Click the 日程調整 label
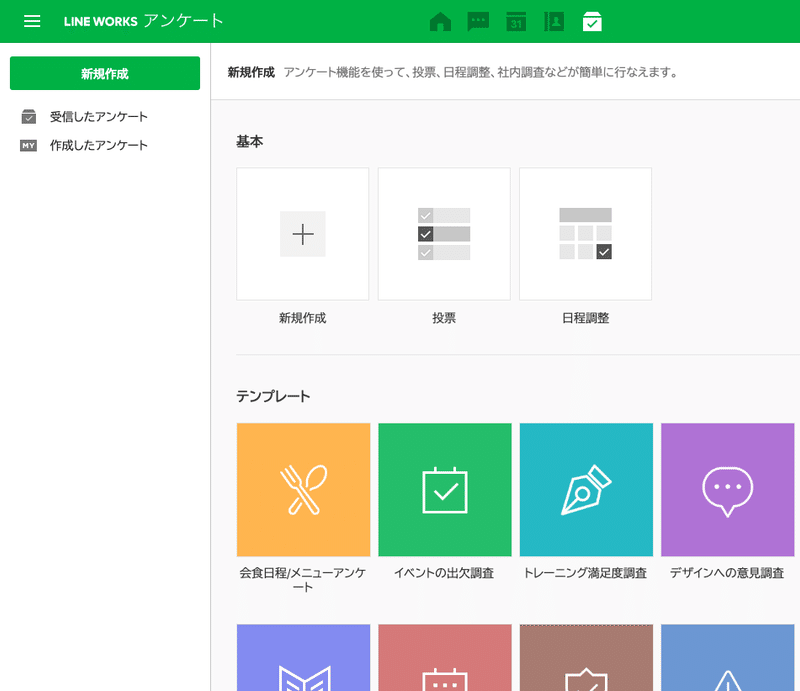The height and width of the screenshot is (691, 800). point(585,318)
